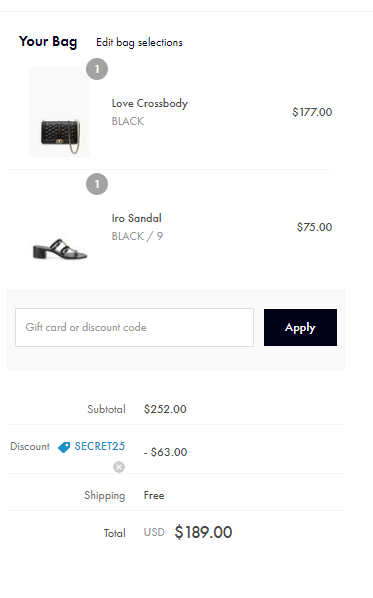Click the $189.00 total amount

tap(203, 532)
